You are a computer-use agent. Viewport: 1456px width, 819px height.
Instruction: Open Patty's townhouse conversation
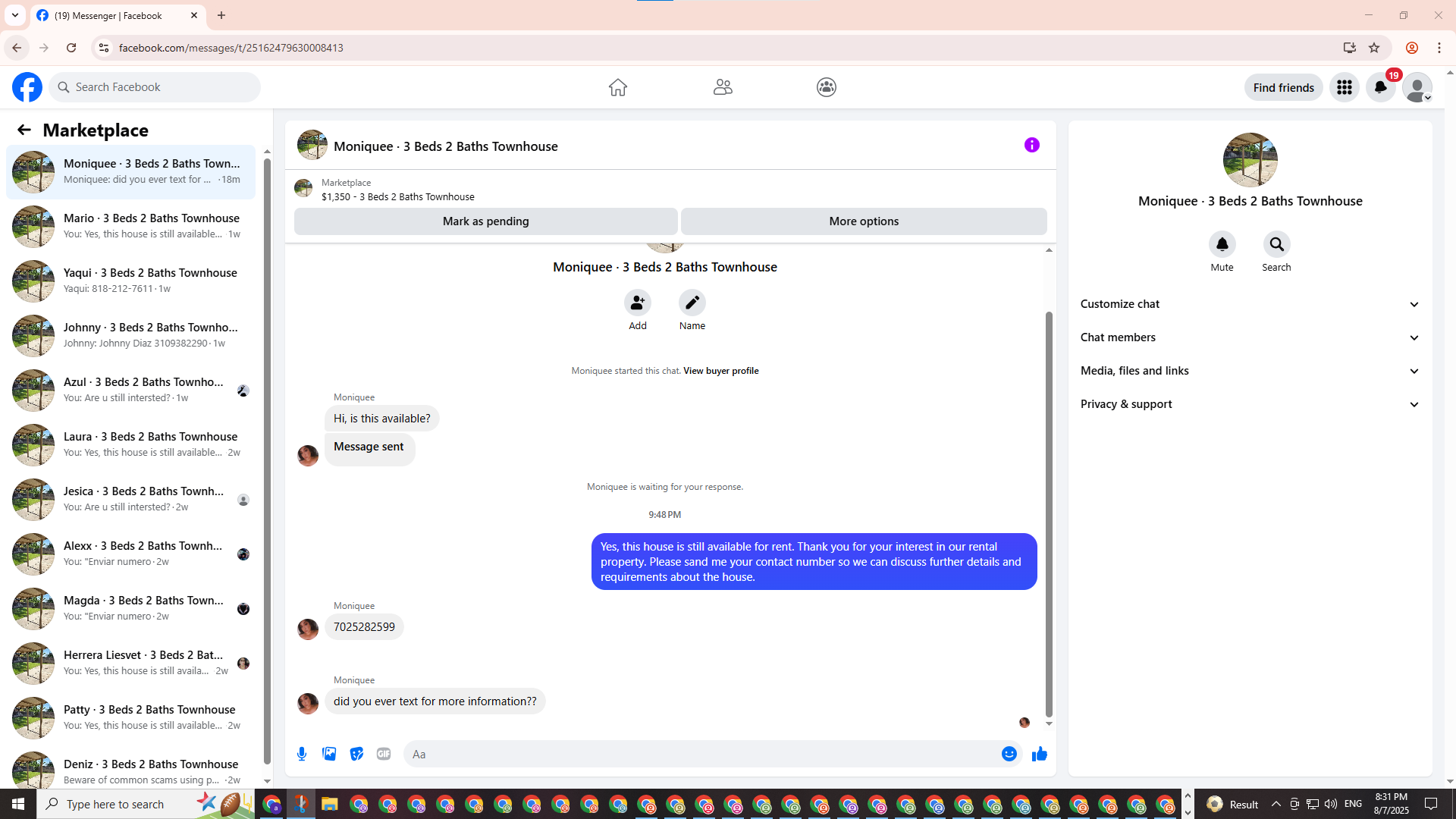click(x=131, y=717)
